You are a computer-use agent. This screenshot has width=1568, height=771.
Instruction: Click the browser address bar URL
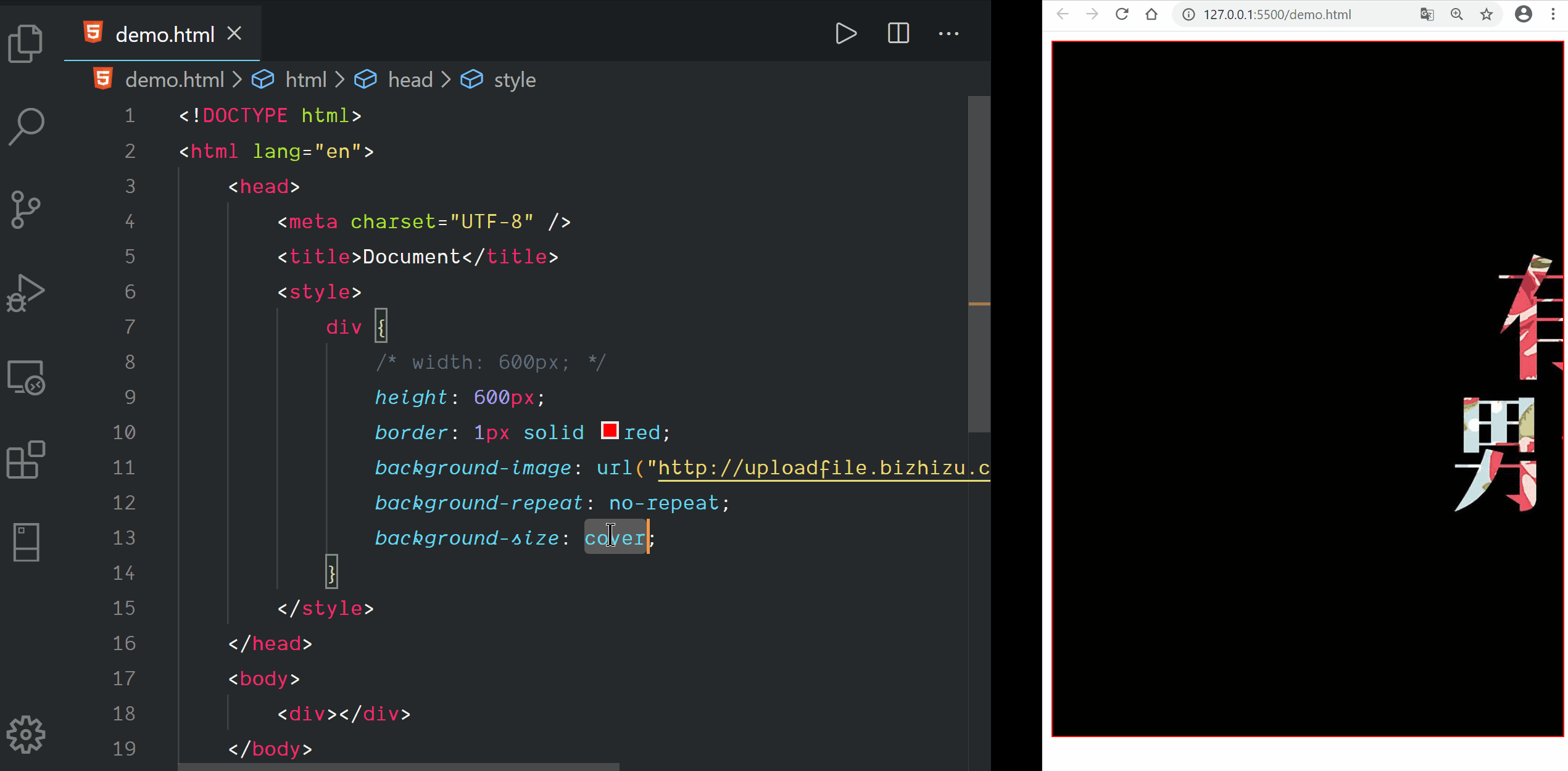pos(1277,14)
